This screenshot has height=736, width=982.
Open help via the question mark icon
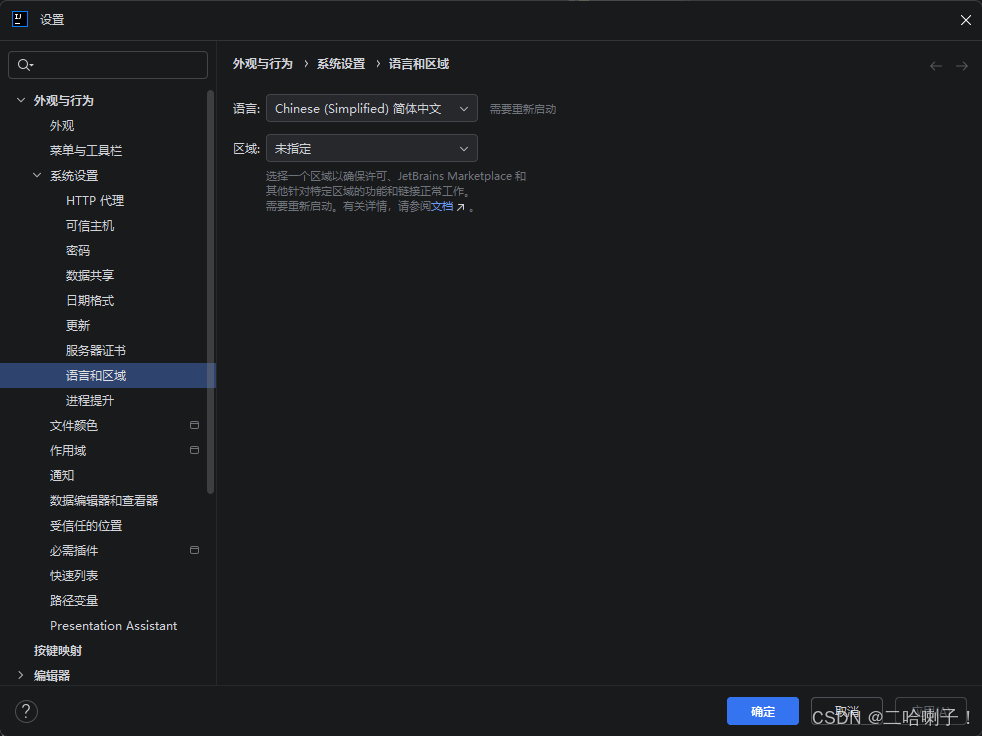tap(26, 711)
